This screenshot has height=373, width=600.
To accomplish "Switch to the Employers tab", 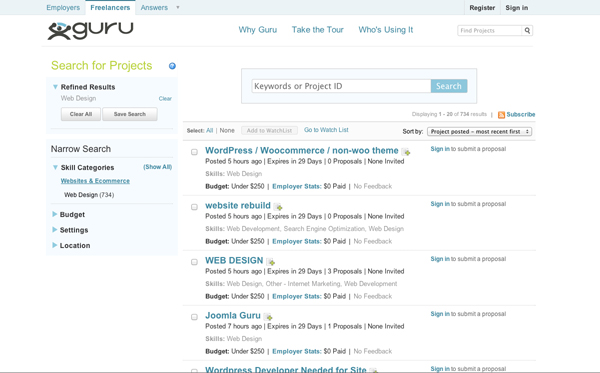I will [x=63, y=8].
